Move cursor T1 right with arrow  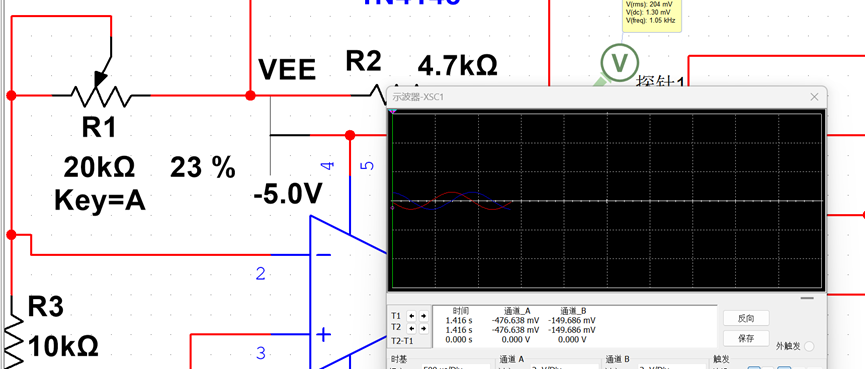[x=423, y=316]
